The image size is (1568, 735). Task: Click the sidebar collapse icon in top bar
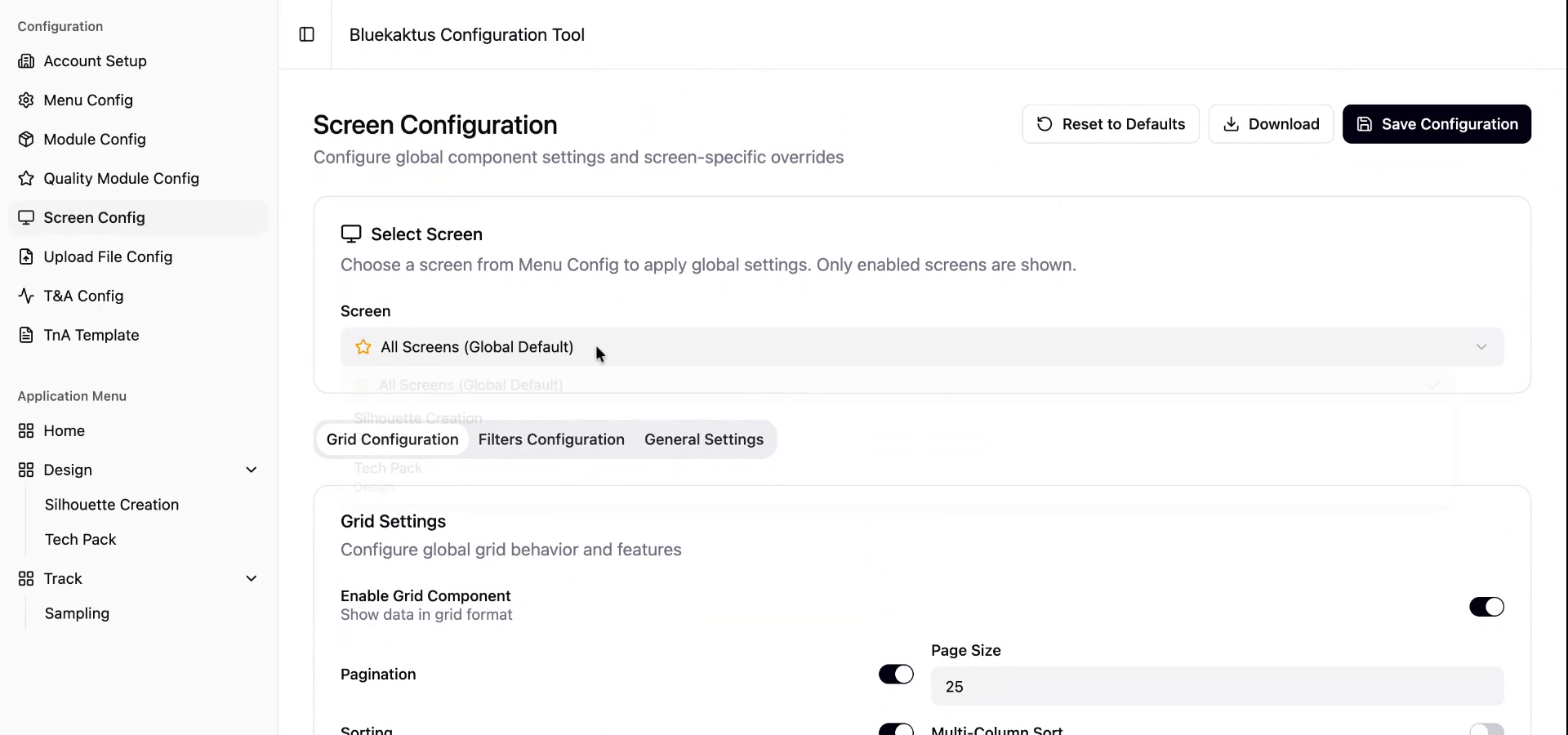click(306, 34)
